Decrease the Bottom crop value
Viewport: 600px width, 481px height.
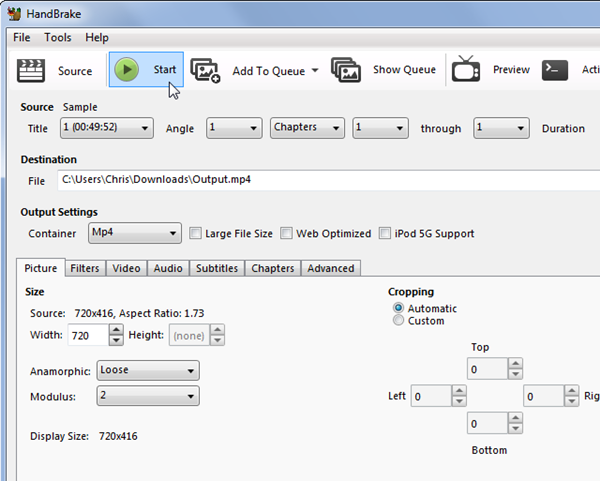click(515, 428)
